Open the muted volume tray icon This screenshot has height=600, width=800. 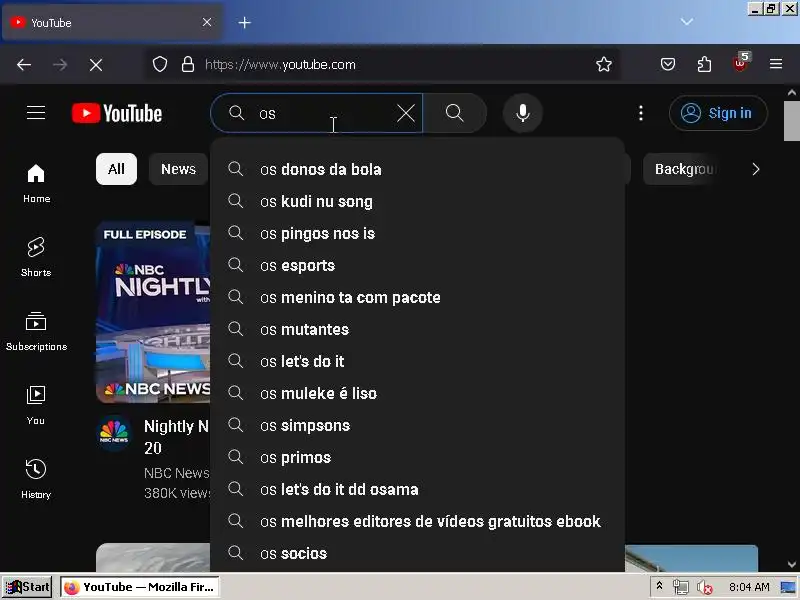click(705, 588)
